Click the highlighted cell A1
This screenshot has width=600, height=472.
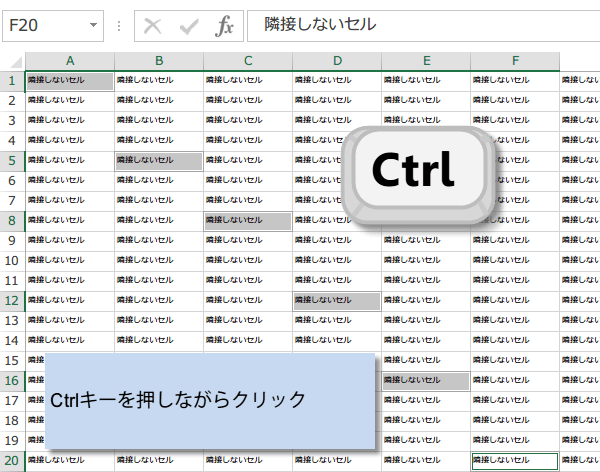[70, 80]
